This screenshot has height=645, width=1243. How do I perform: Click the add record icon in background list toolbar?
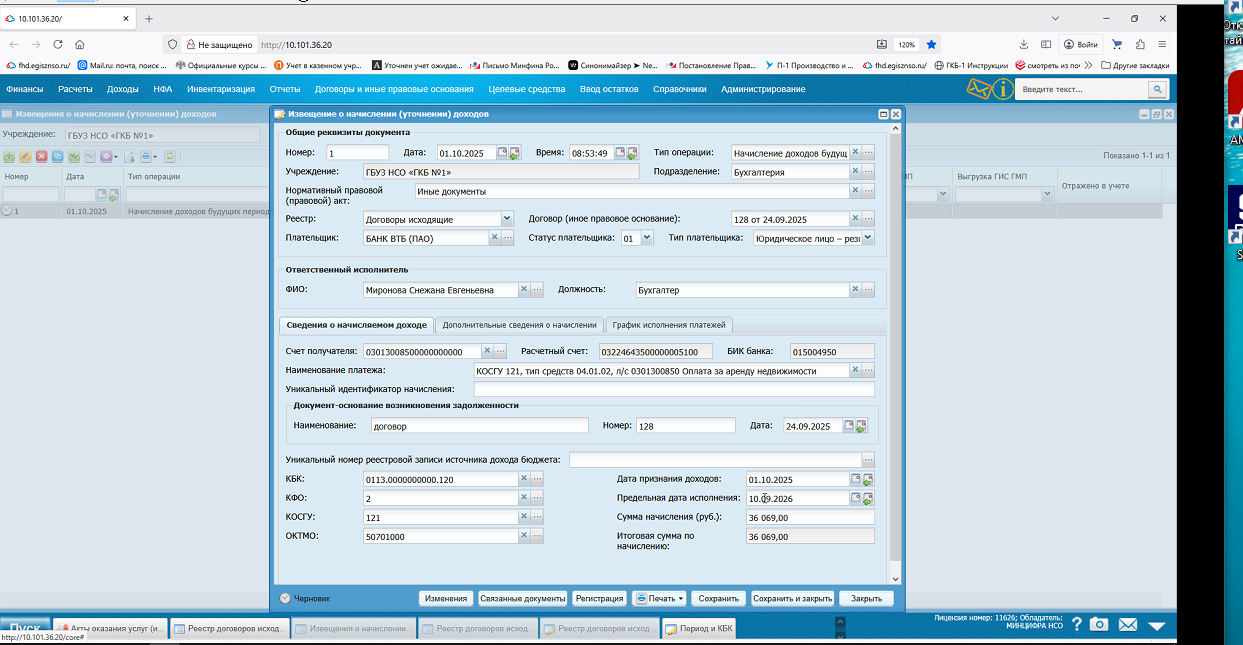click(10, 157)
